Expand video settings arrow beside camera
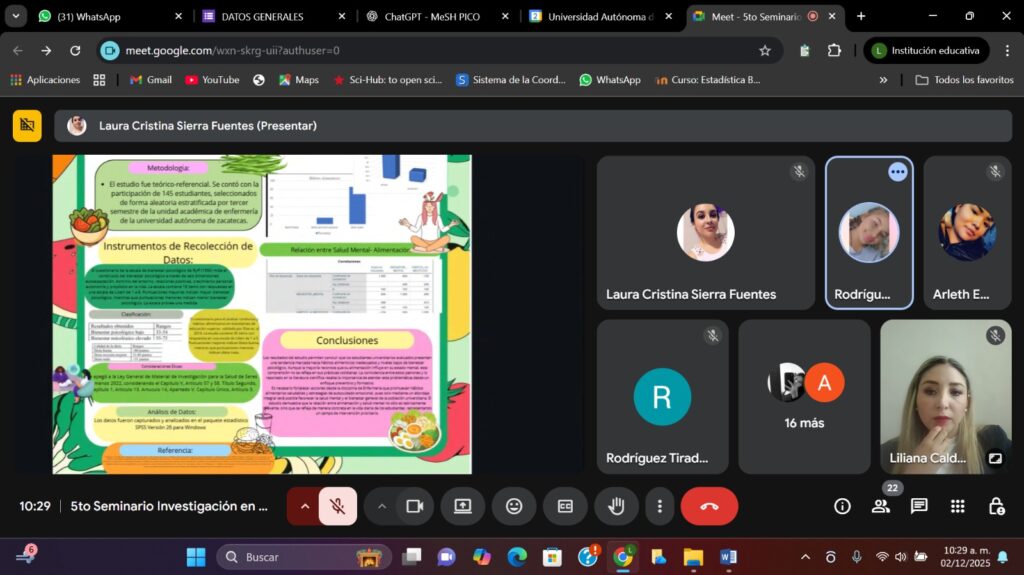 [x=381, y=506]
